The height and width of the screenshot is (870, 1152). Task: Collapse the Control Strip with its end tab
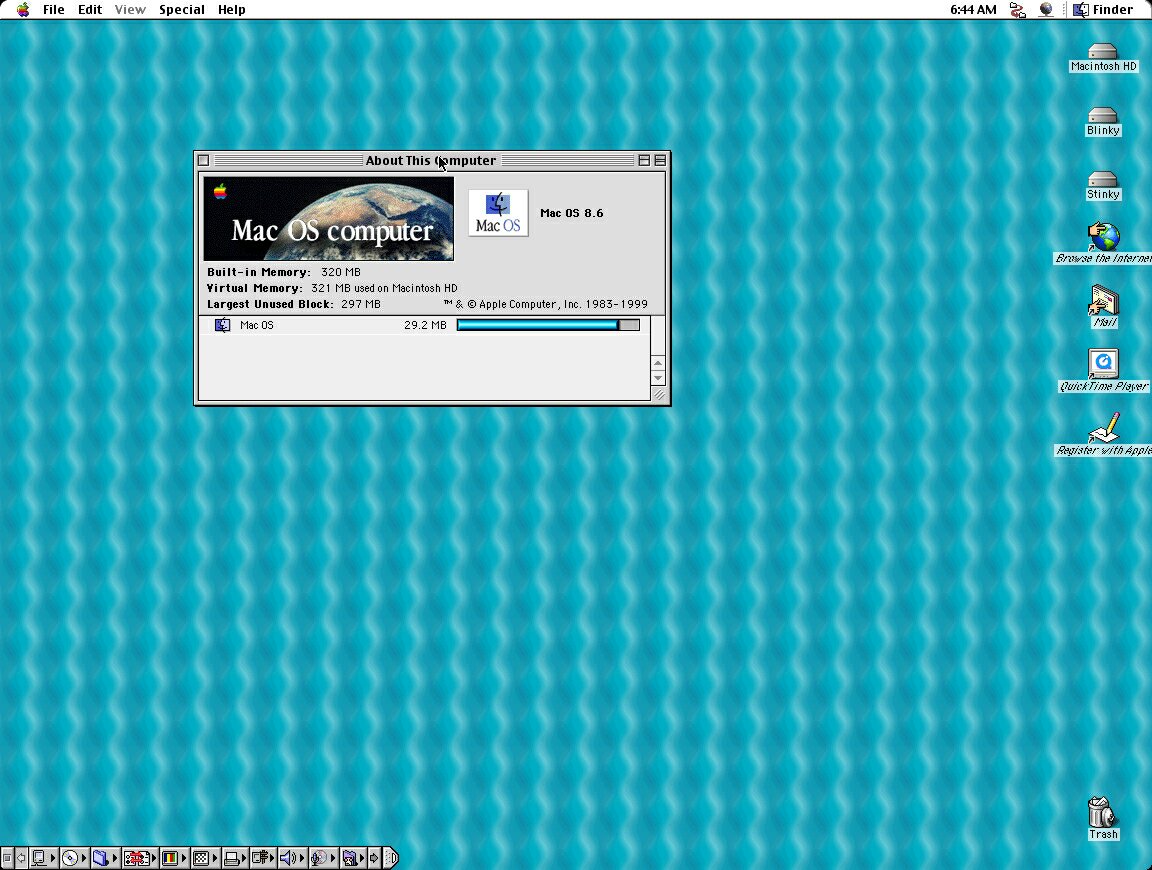pyautogui.click(x=391, y=858)
